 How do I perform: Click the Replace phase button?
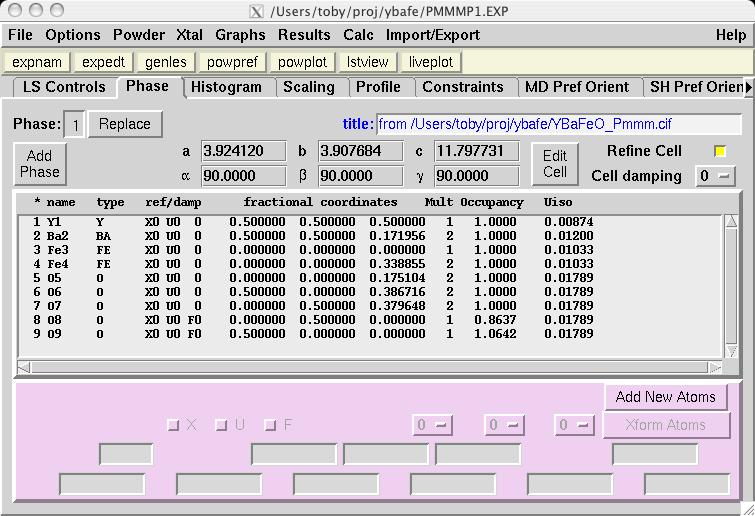point(125,124)
